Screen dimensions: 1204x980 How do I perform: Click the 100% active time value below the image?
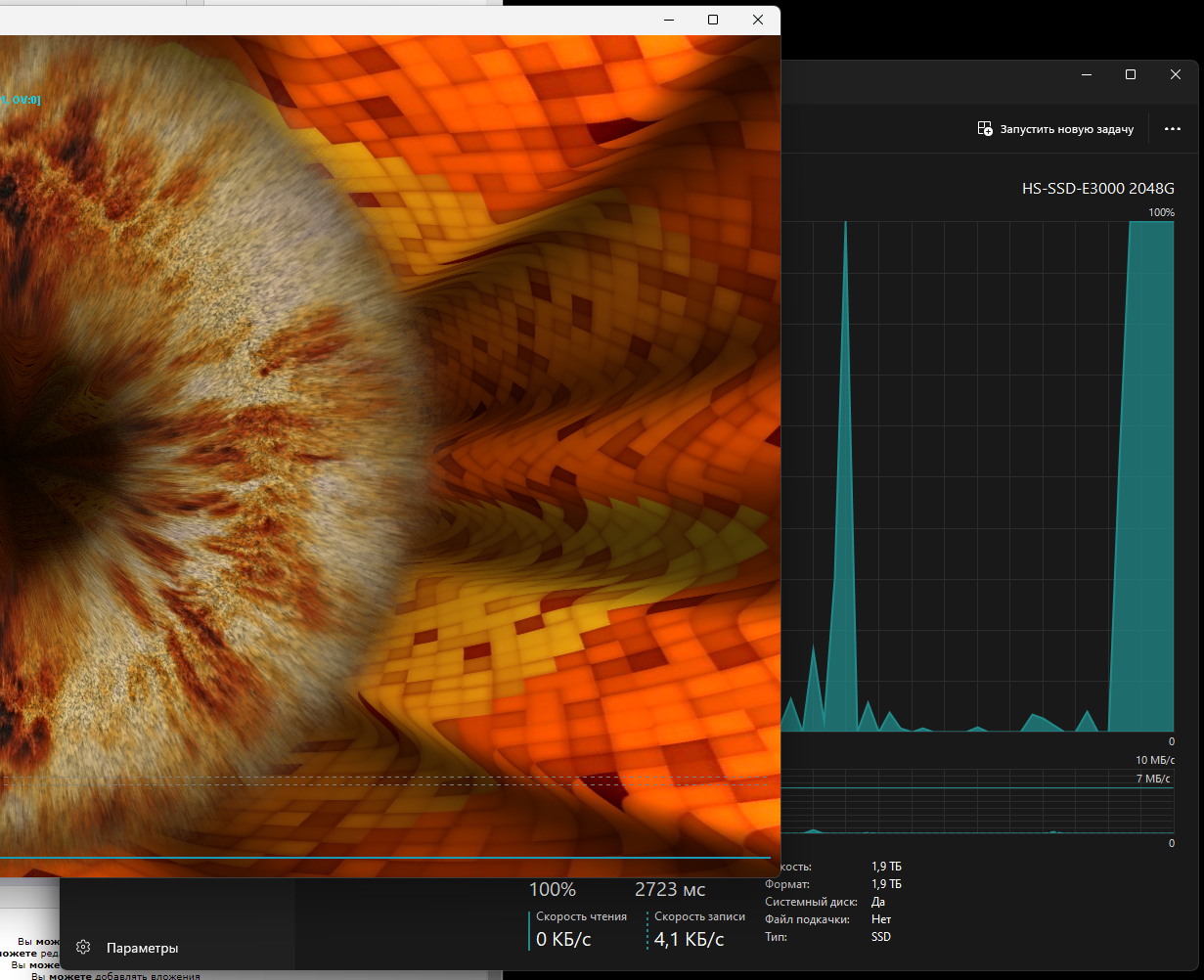[x=553, y=890]
